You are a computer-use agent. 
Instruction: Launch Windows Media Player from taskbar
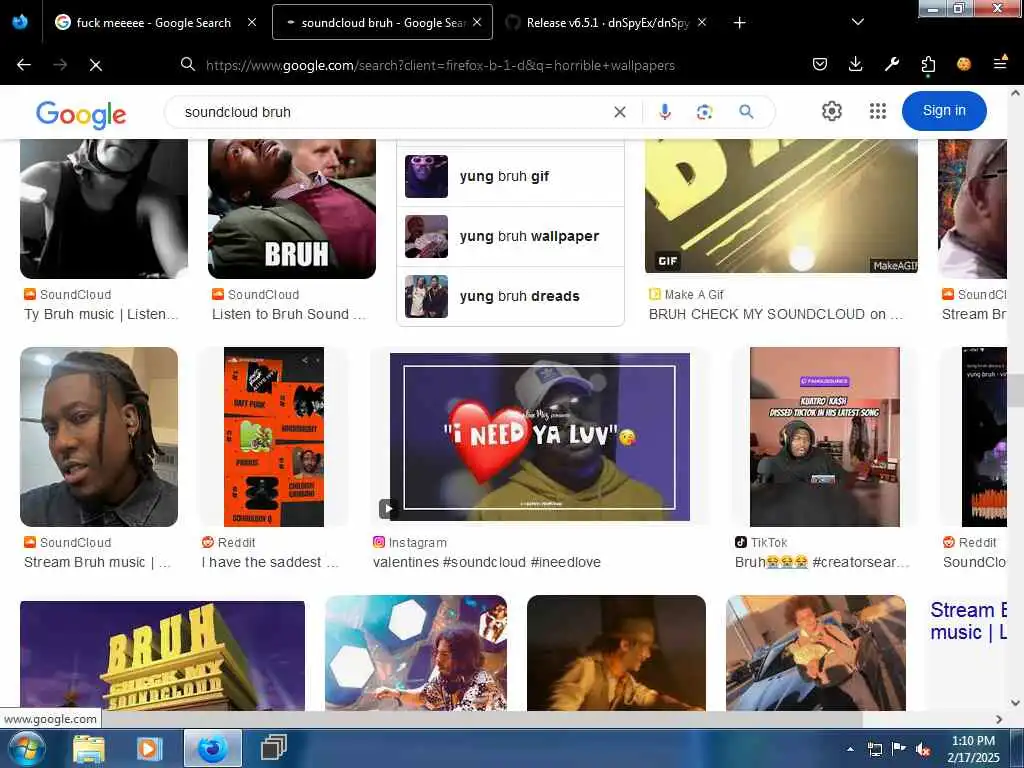click(150, 748)
